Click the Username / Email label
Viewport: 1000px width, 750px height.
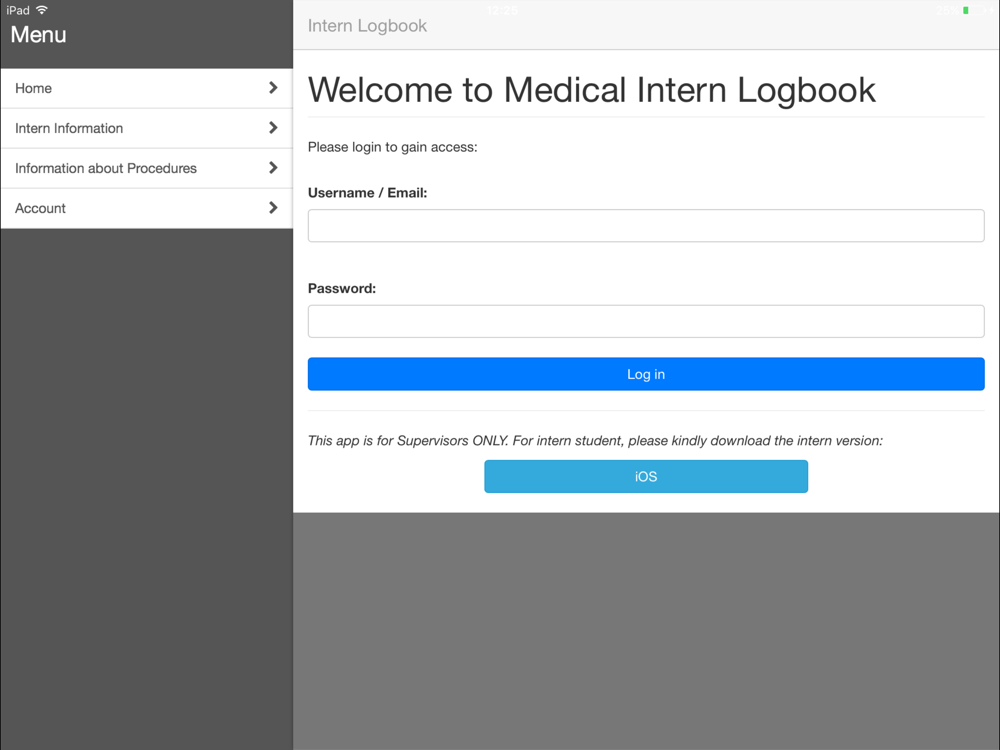click(367, 193)
